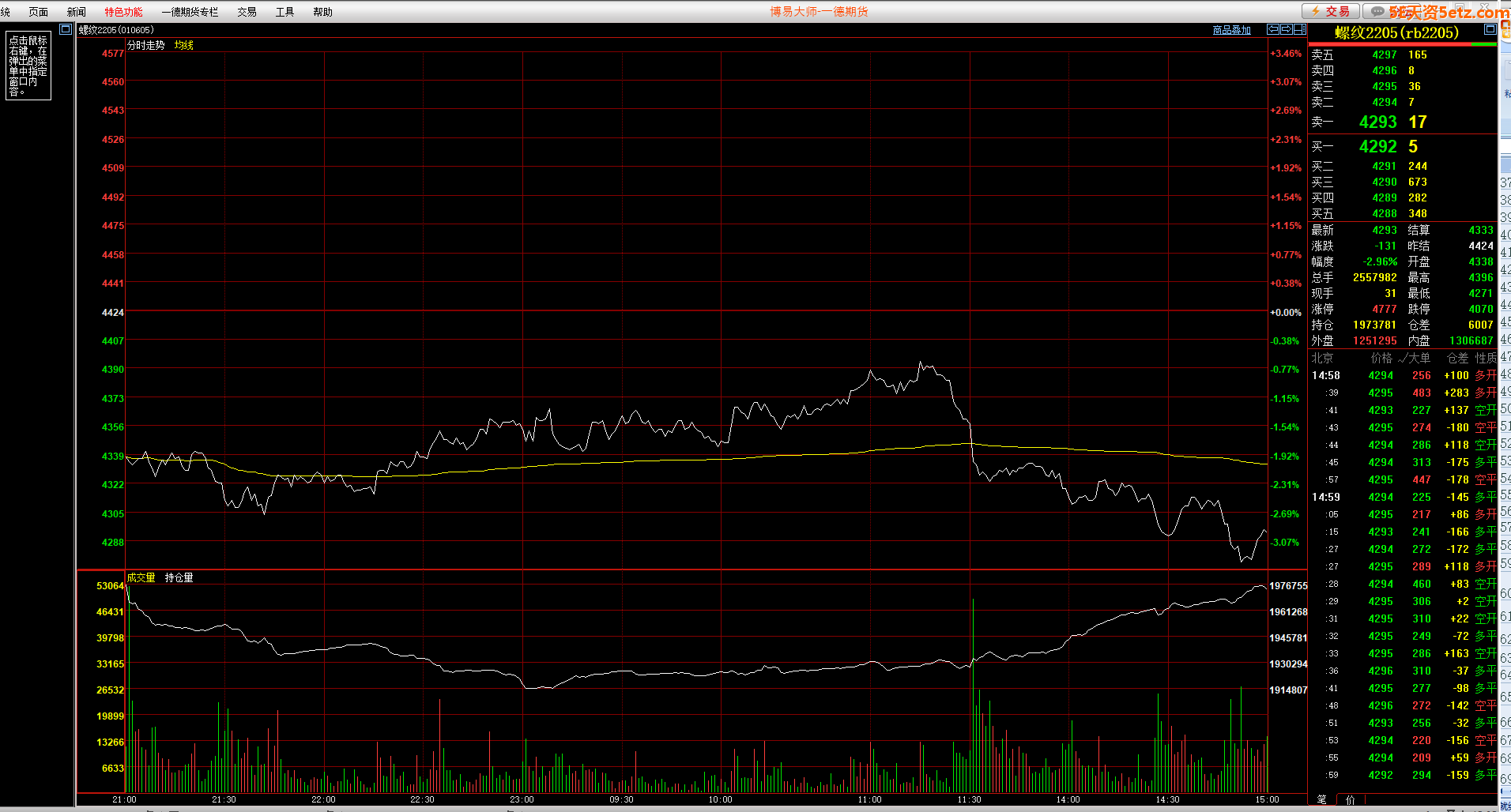Image resolution: width=1511 pixels, height=812 pixels.
Task: Click the 商品叠加 link
Action: 1232,30
